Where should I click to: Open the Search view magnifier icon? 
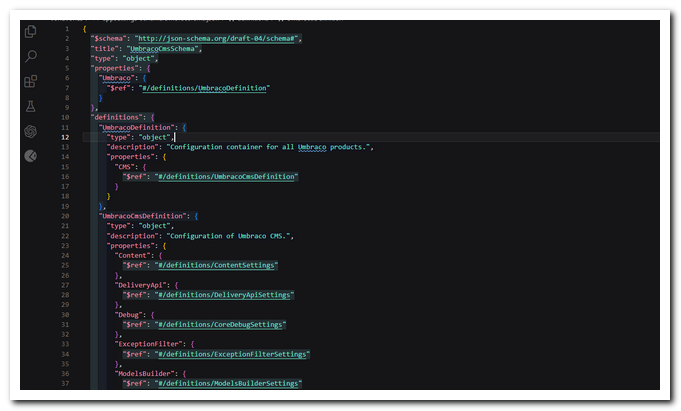pyautogui.click(x=30, y=56)
